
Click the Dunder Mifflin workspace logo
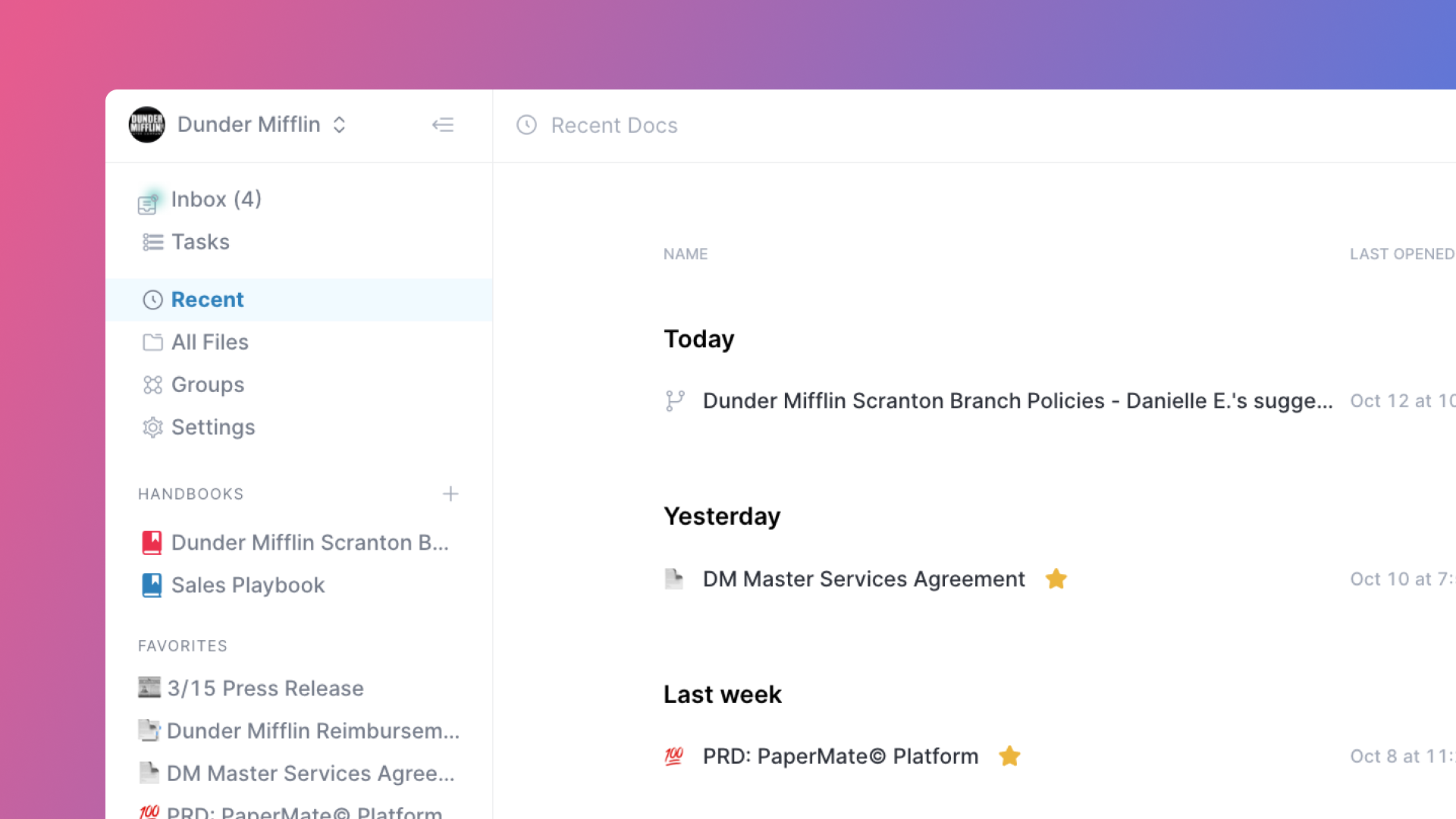(x=146, y=125)
